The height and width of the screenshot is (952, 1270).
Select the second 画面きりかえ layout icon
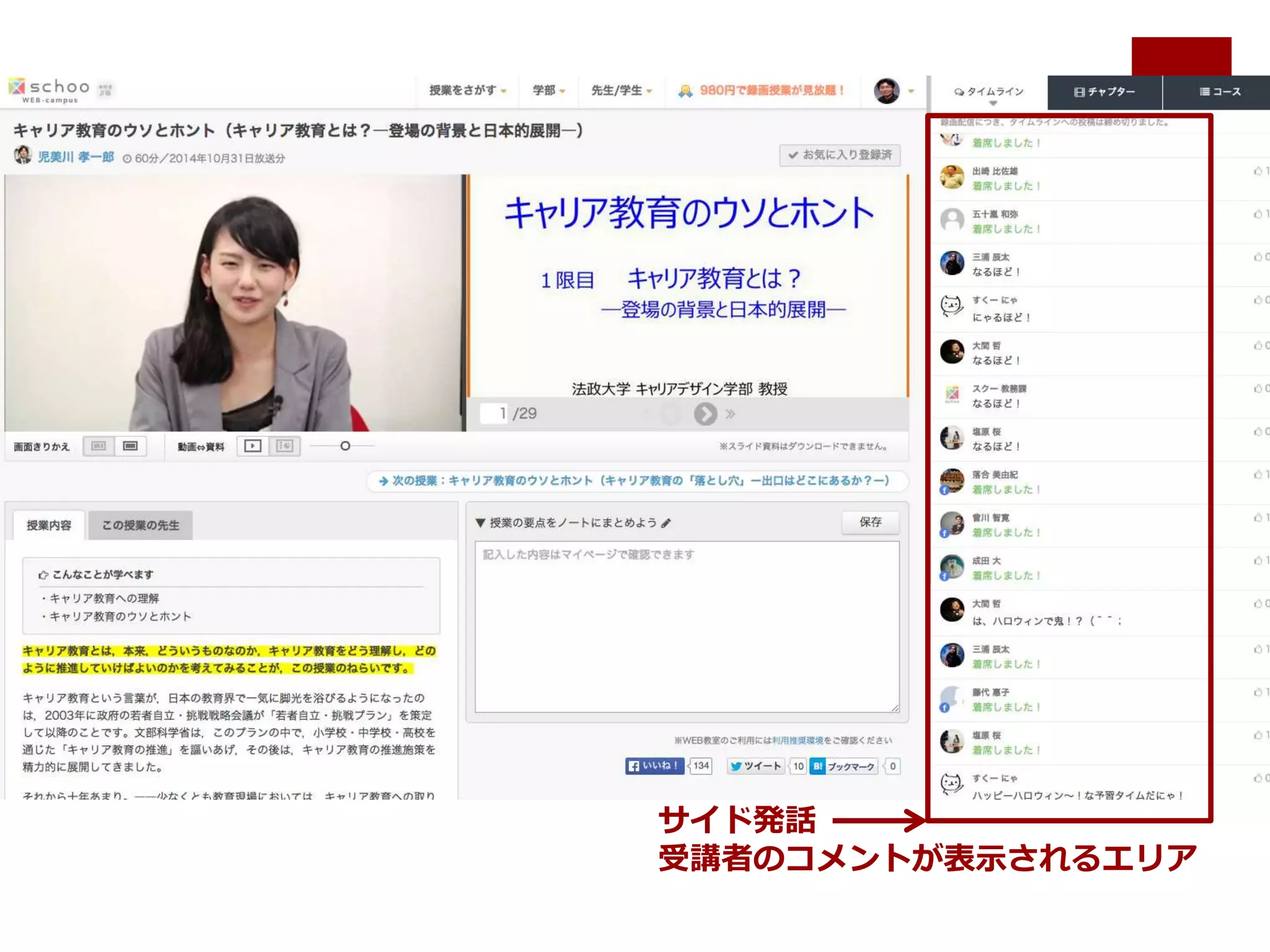click(130, 446)
